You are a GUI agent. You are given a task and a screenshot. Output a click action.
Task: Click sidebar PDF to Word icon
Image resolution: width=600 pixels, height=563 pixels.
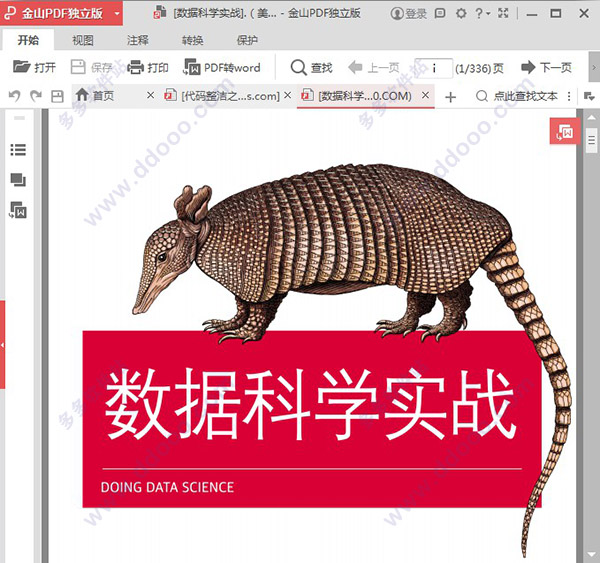[x=18, y=210]
